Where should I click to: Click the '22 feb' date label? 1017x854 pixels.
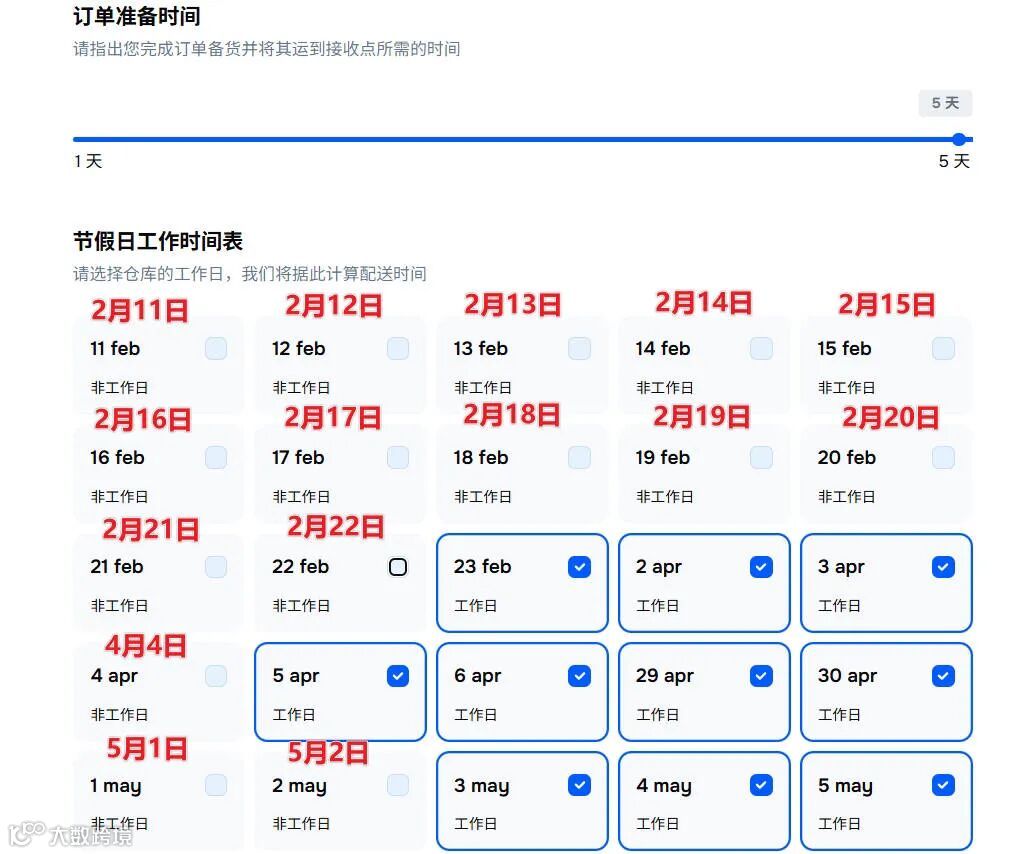300,567
